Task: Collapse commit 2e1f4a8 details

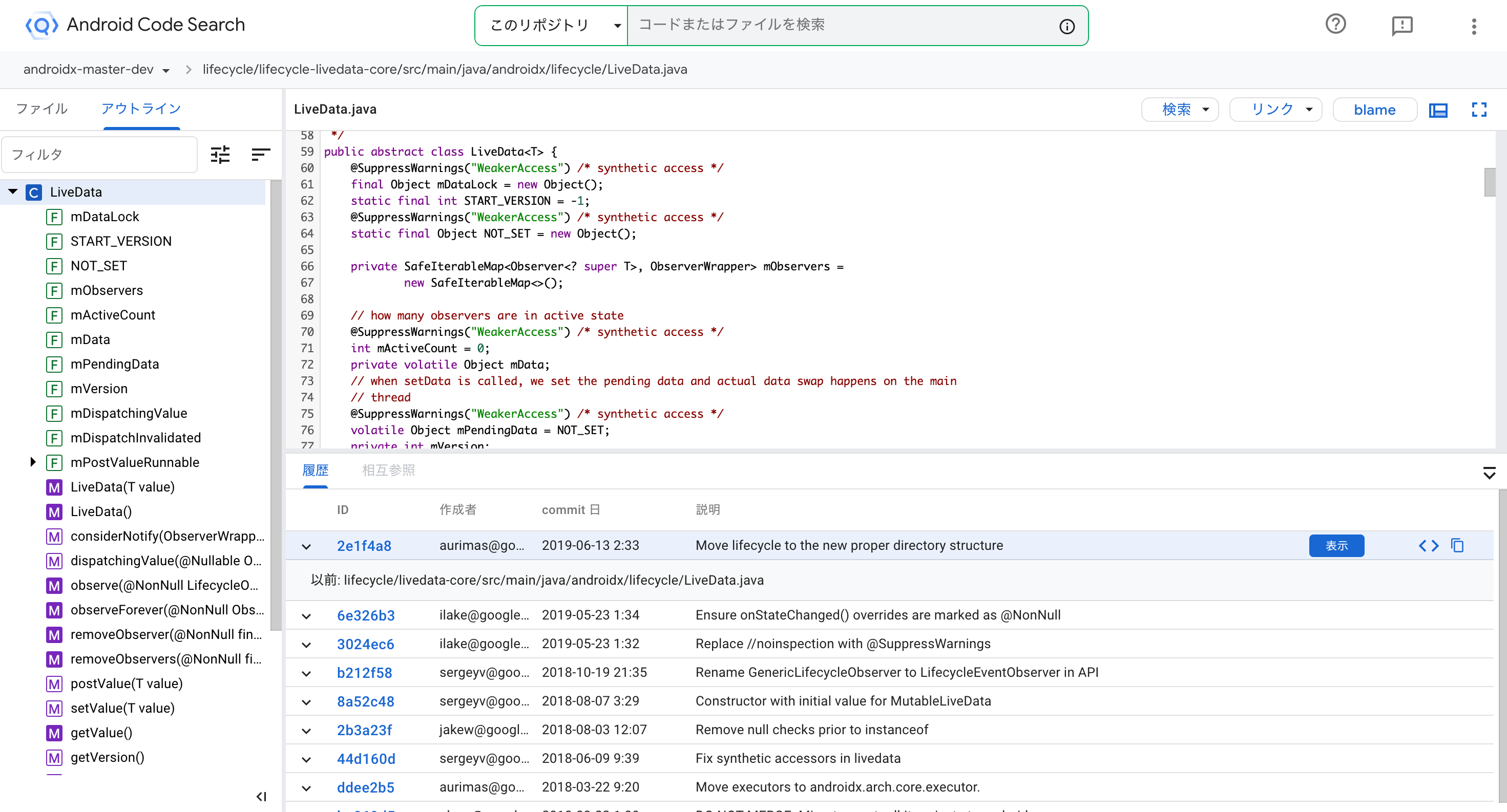Action: pyautogui.click(x=306, y=547)
